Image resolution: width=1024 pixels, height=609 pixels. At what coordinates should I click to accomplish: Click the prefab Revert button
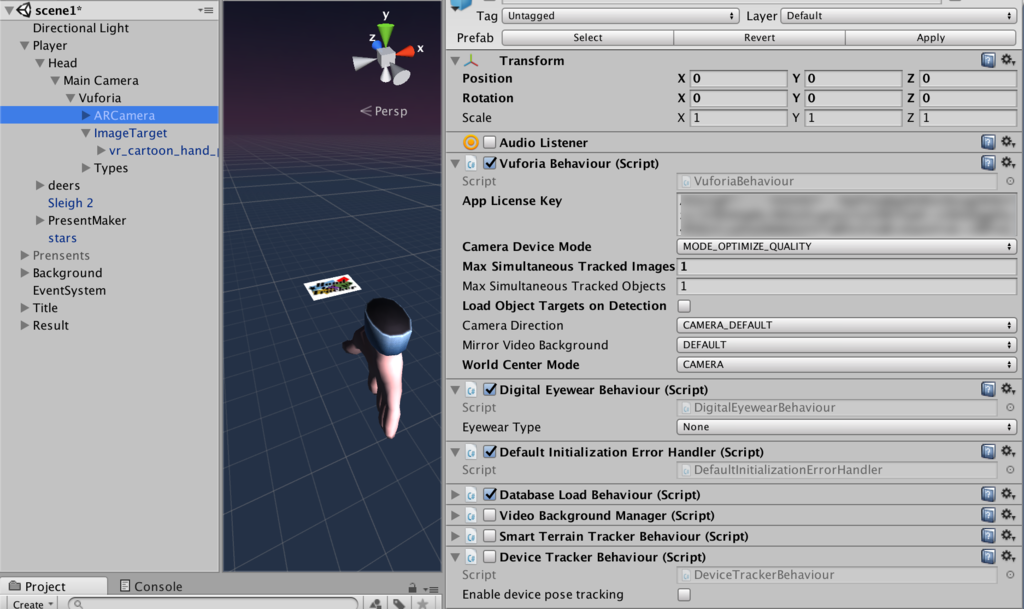[760, 38]
